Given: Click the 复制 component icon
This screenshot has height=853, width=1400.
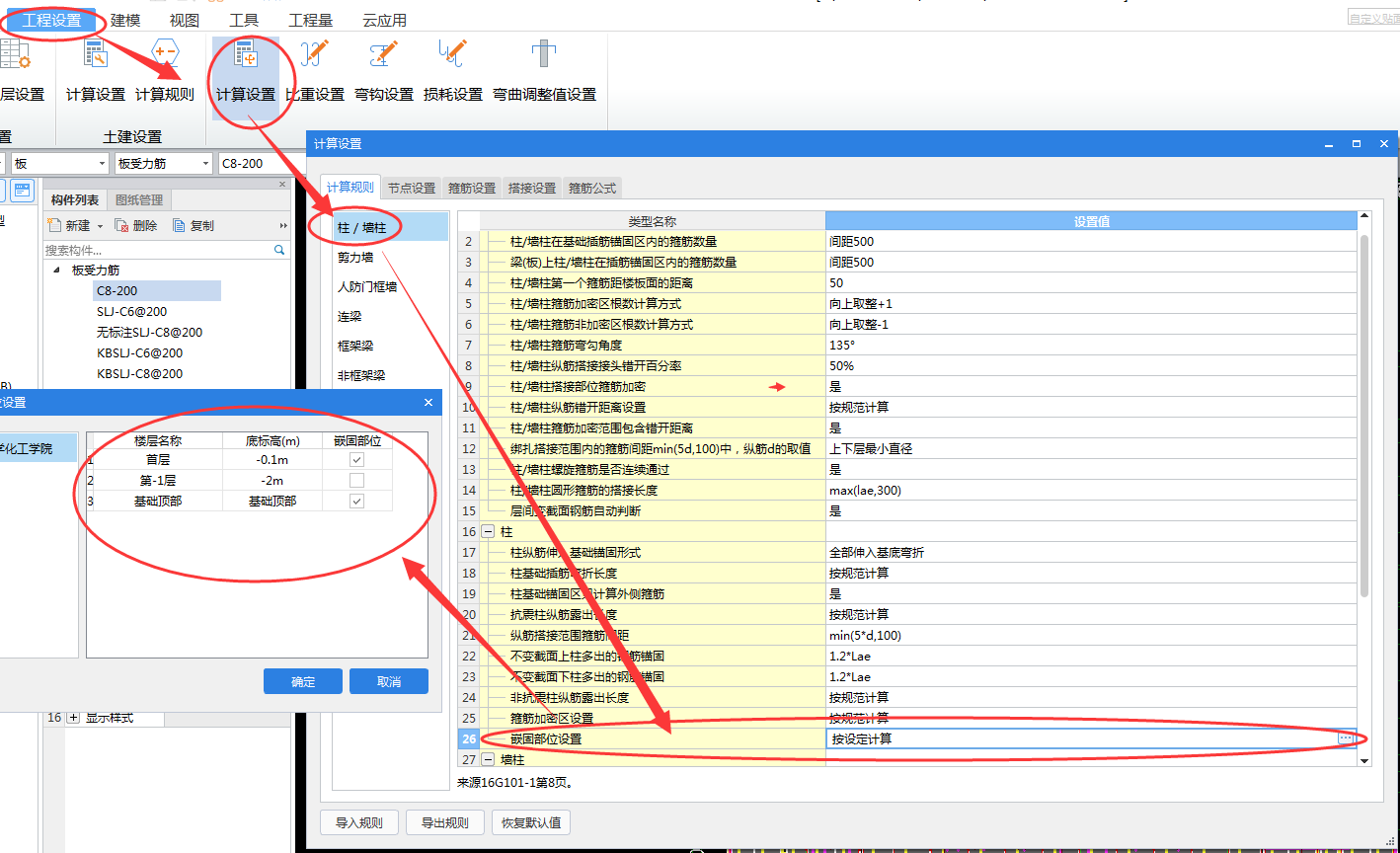Looking at the screenshot, I should [180, 225].
